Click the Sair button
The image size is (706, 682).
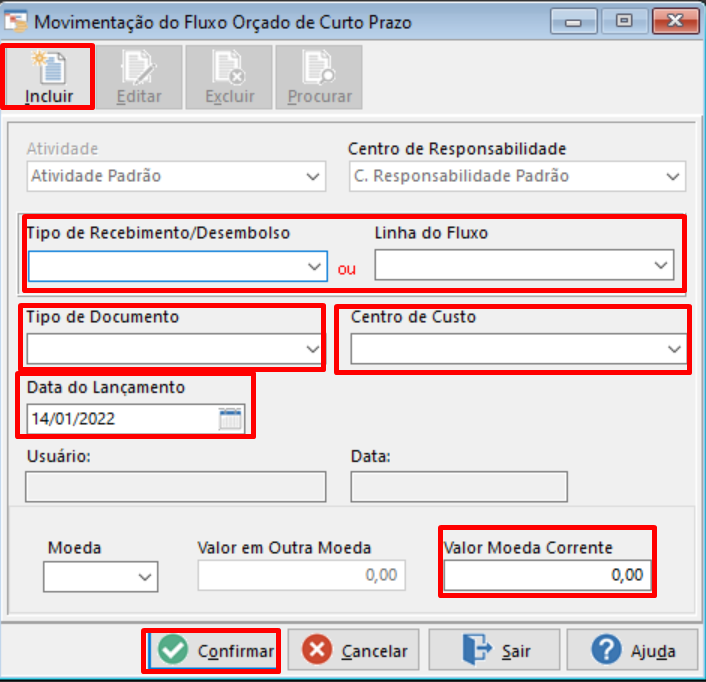[494, 650]
